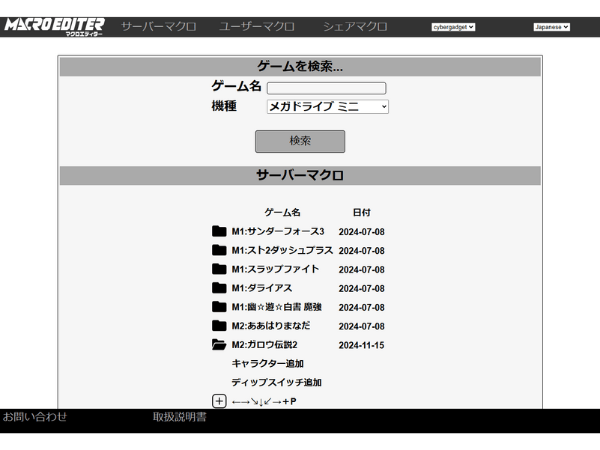Image resolution: width=600 pixels, height=450 pixels.
Task: Open the M1:サンダーフォース3 folder icon
Action: pyautogui.click(x=219, y=231)
